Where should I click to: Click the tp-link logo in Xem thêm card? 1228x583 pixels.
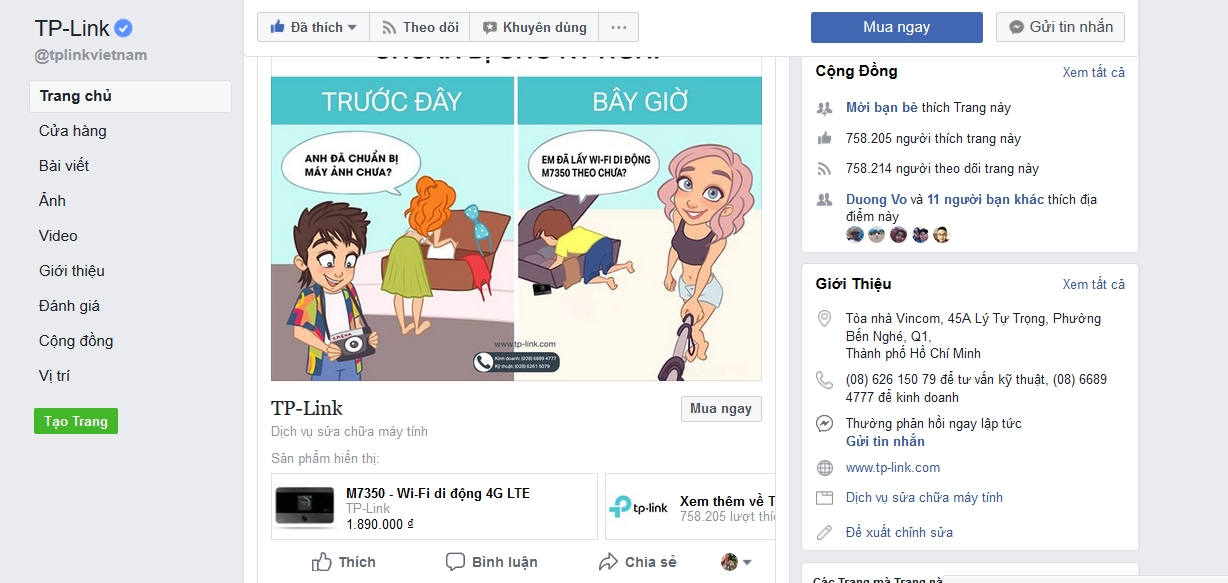click(638, 507)
